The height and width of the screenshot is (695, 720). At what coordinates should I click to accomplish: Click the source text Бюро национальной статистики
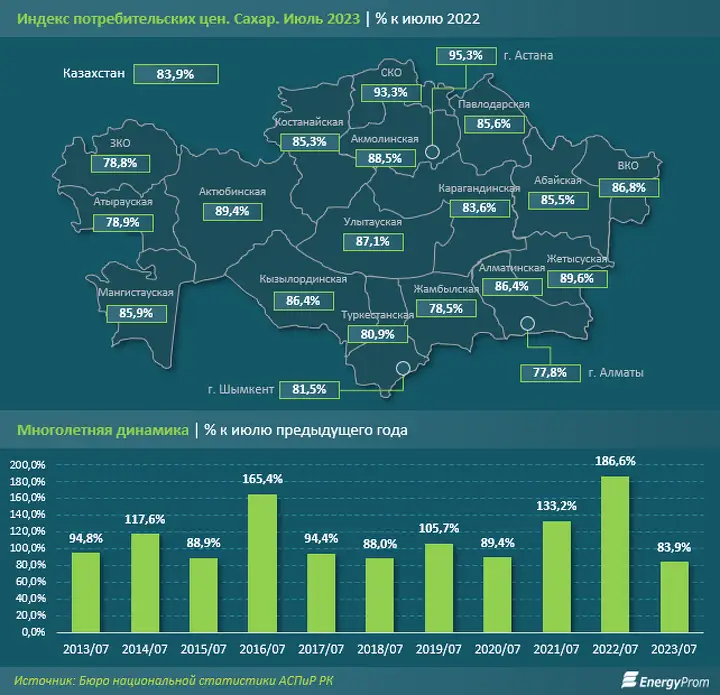point(178,680)
